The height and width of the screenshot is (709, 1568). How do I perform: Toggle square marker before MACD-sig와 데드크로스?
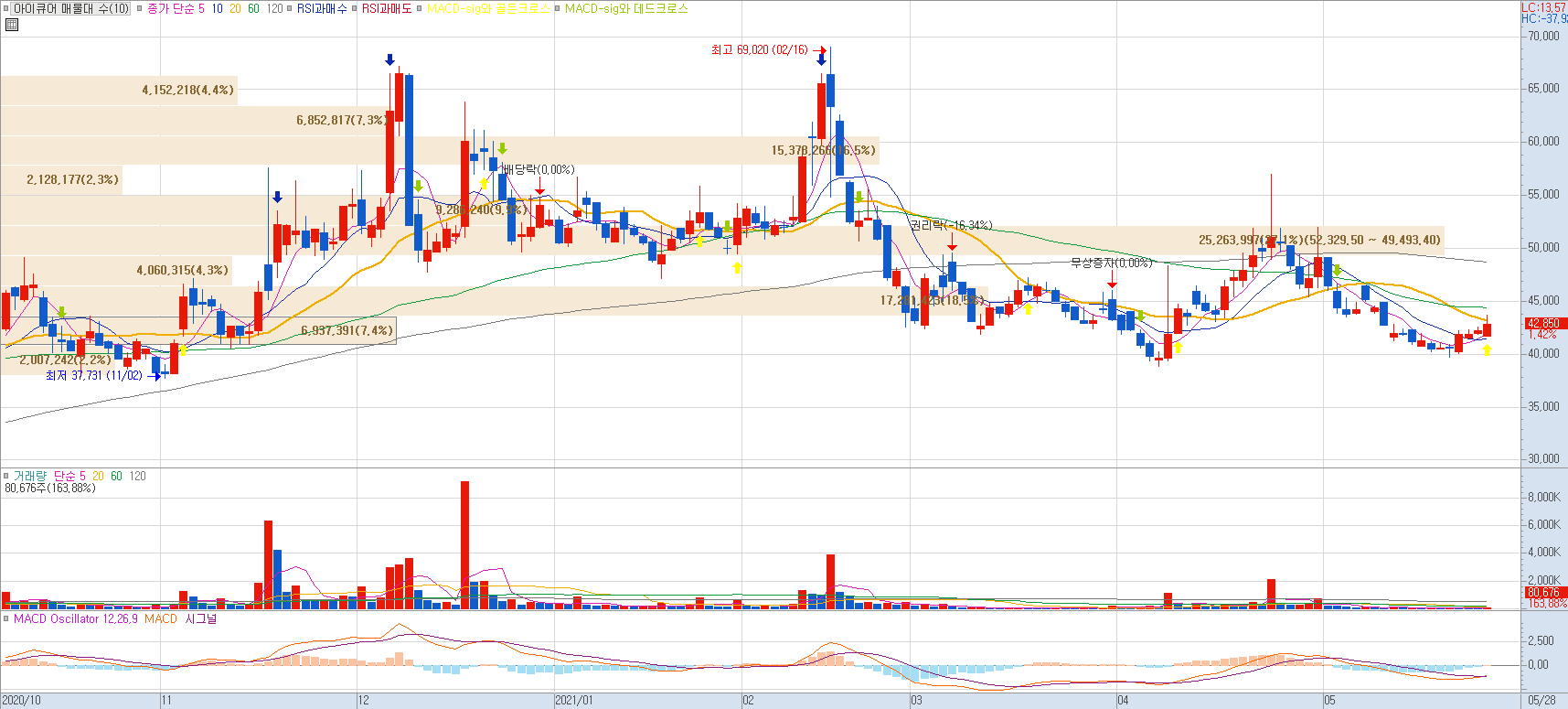click(557, 8)
